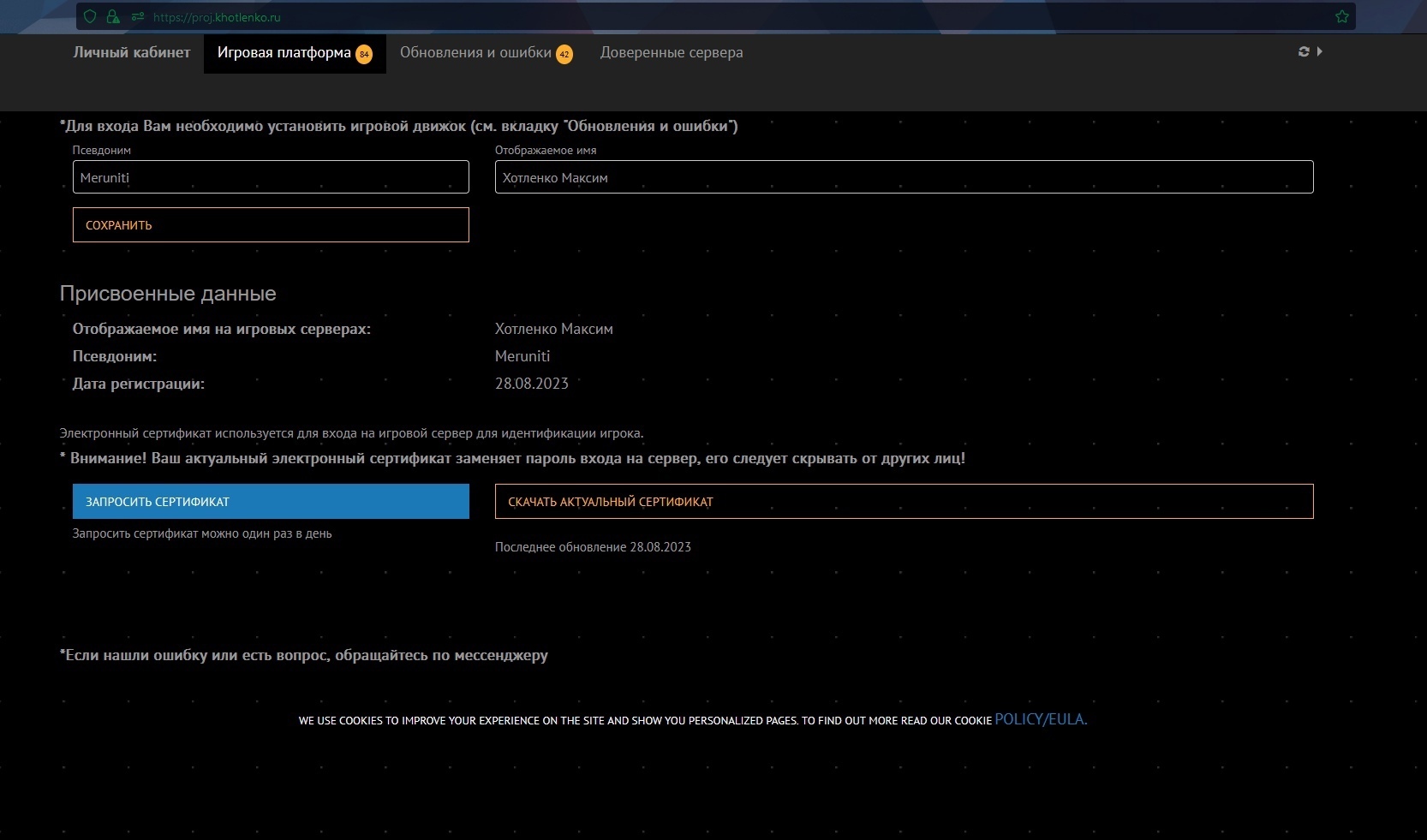Open the site permissions icon in address bar
This screenshot has width=1427, height=840.
[137, 16]
